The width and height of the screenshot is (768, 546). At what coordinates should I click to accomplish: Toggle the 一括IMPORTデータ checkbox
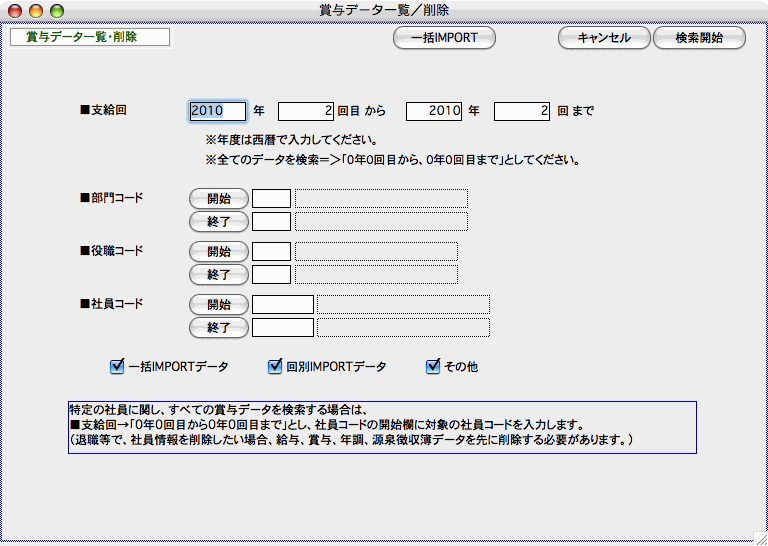click(117, 367)
